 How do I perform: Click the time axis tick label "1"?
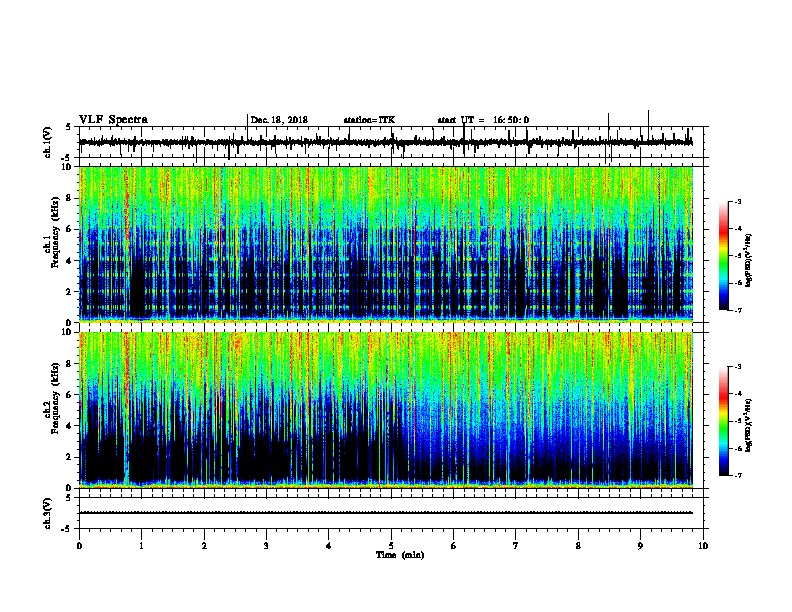click(x=141, y=546)
